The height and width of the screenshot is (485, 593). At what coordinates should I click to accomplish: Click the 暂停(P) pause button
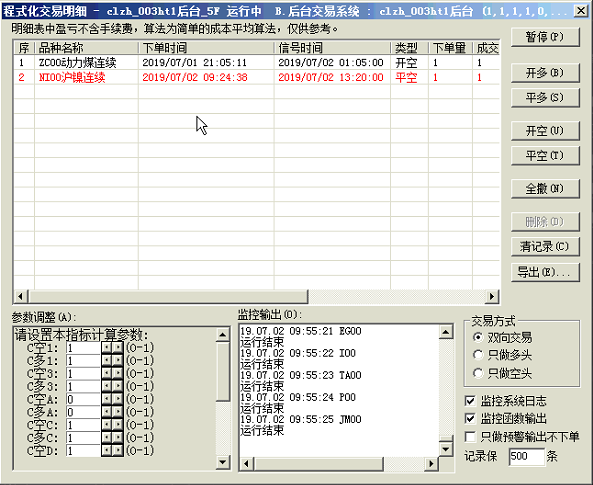pos(545,37)
